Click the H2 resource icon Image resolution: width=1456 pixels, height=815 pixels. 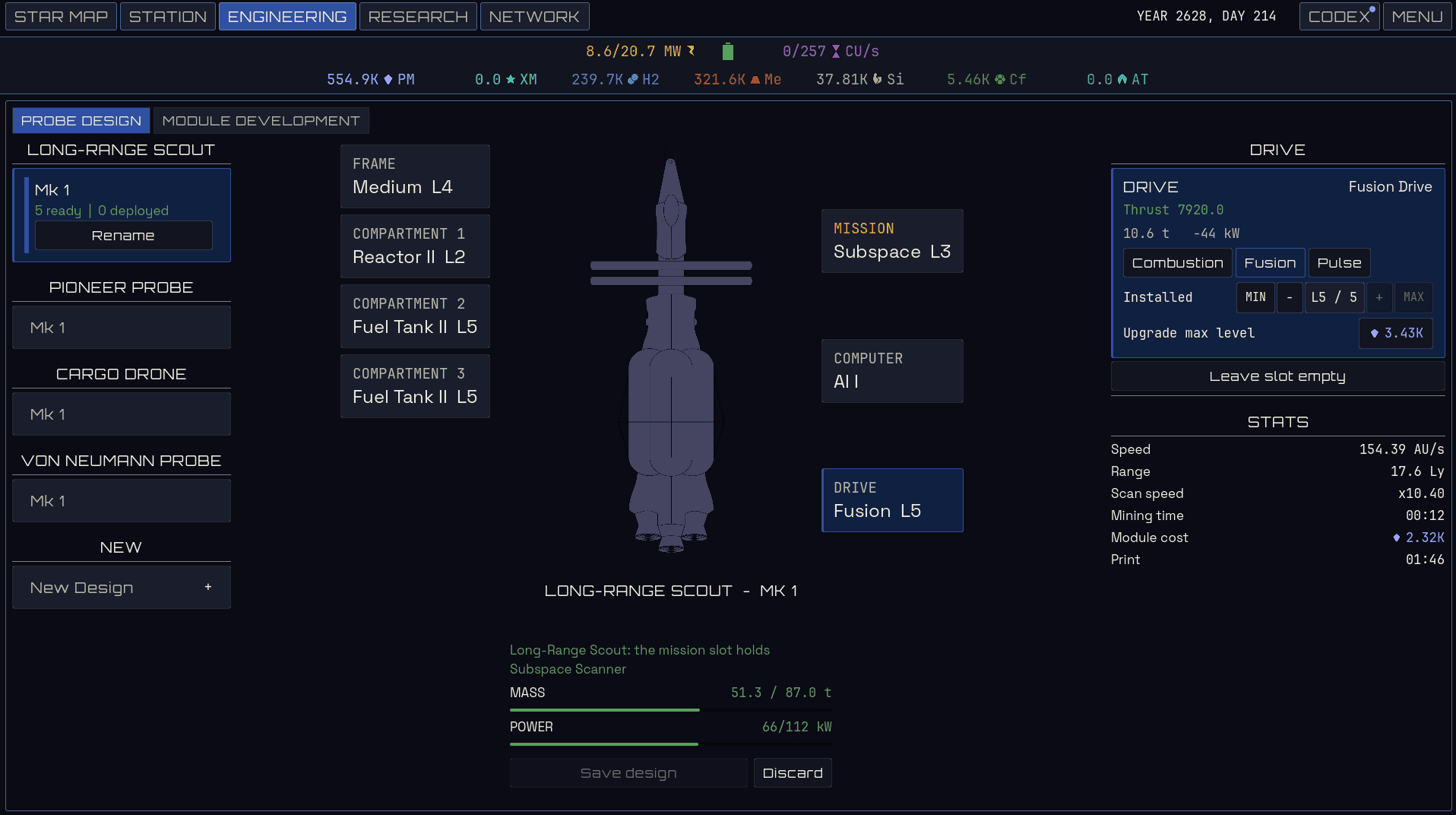click(x=632, y=79)
